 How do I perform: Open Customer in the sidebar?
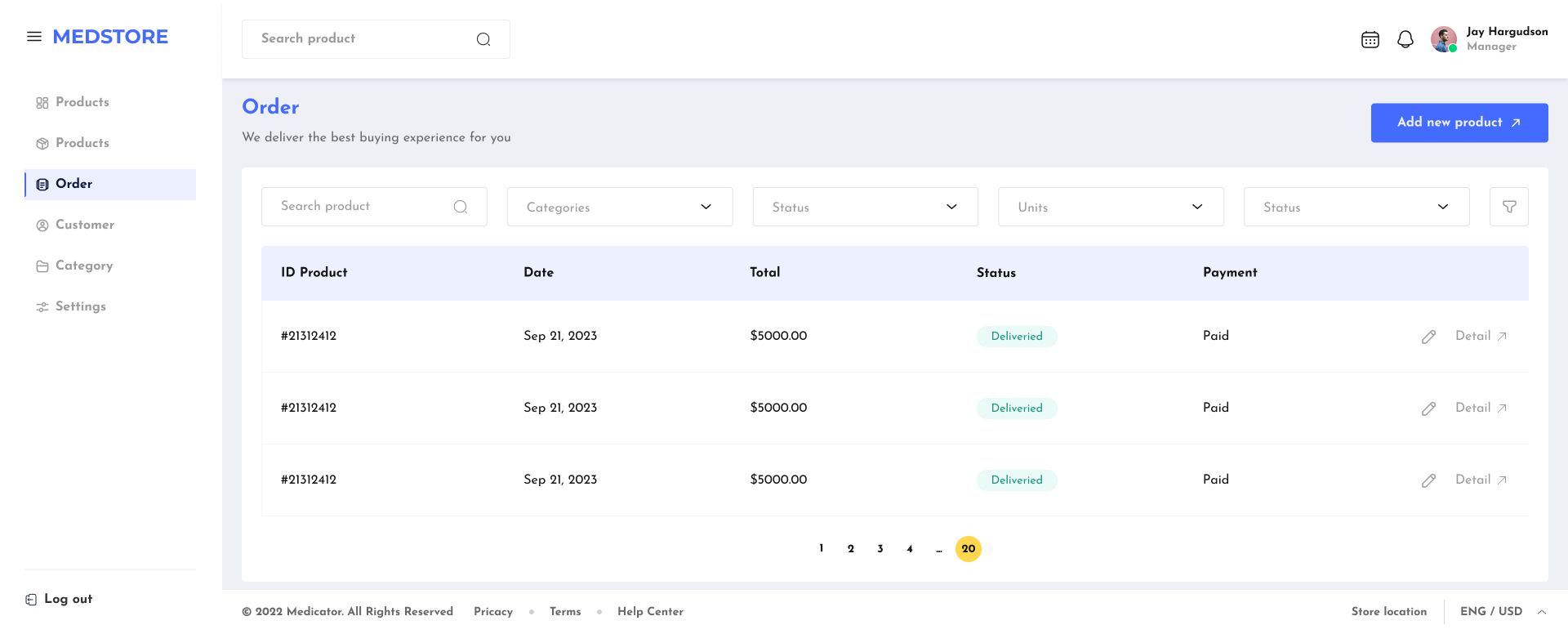[x=84, y=225]
